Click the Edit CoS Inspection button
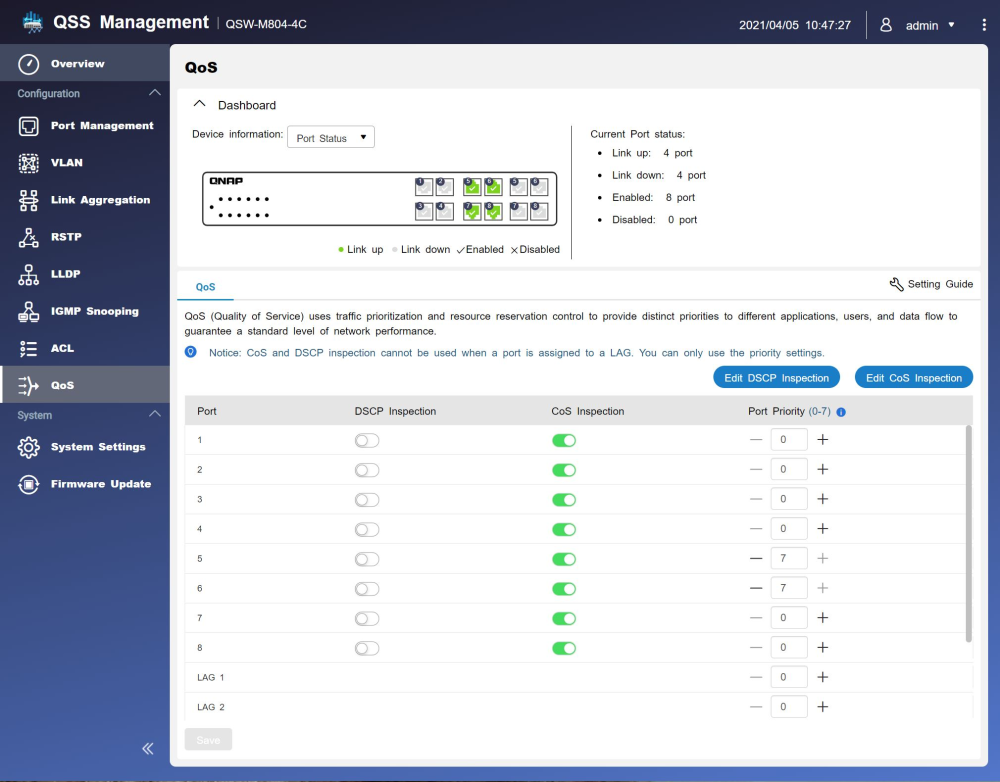The image size is (1000, 782). 913,378
